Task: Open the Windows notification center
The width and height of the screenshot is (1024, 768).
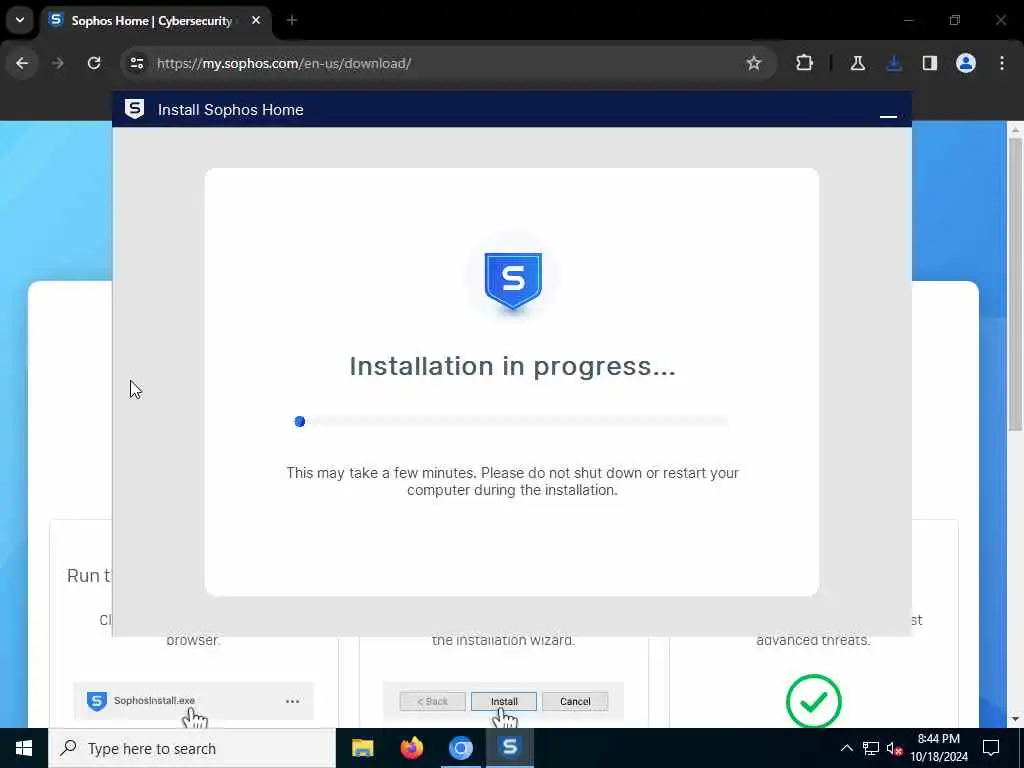Action: [991, 748]
